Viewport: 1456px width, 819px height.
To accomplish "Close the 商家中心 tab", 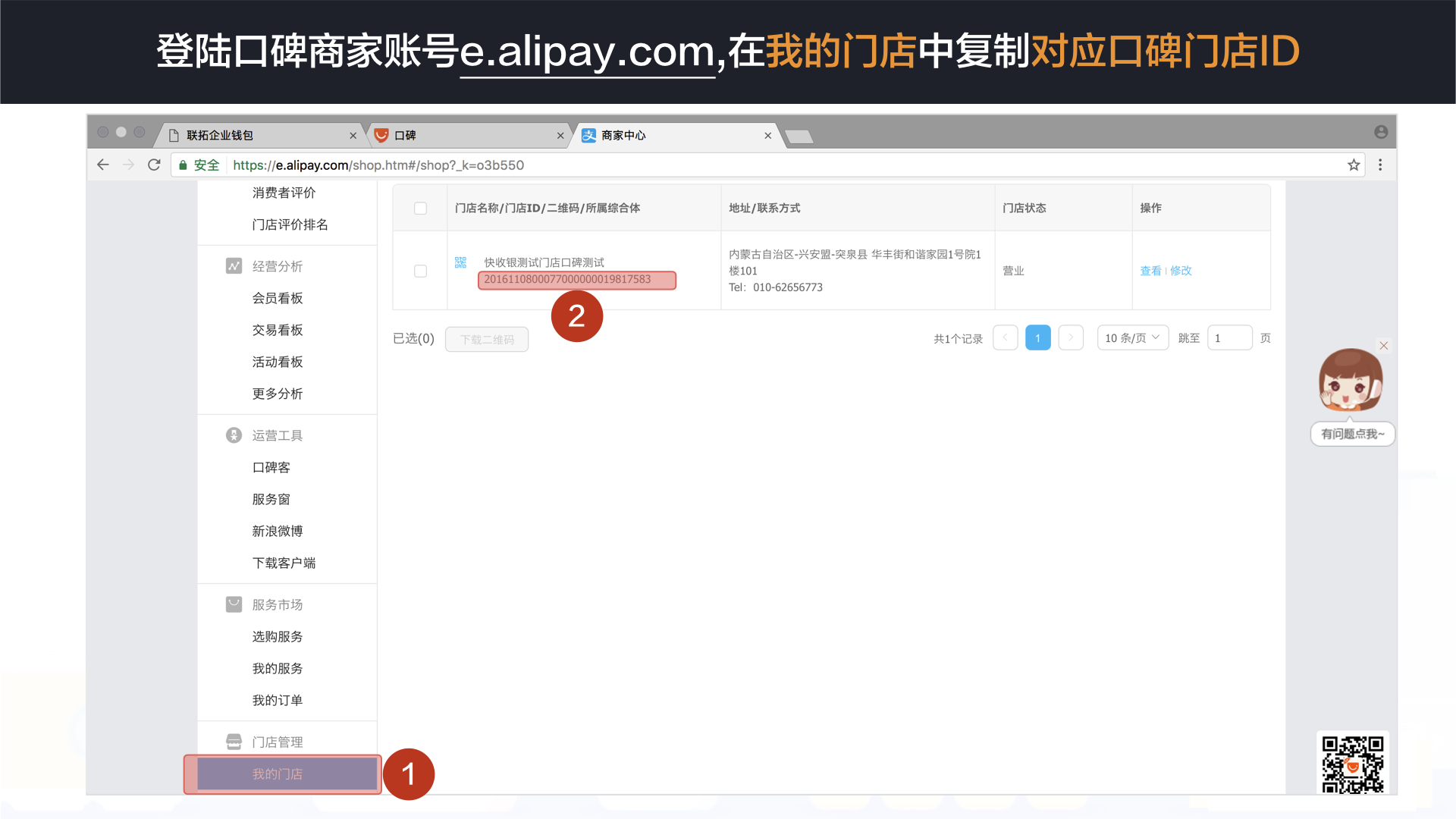I will coord(768,136).
